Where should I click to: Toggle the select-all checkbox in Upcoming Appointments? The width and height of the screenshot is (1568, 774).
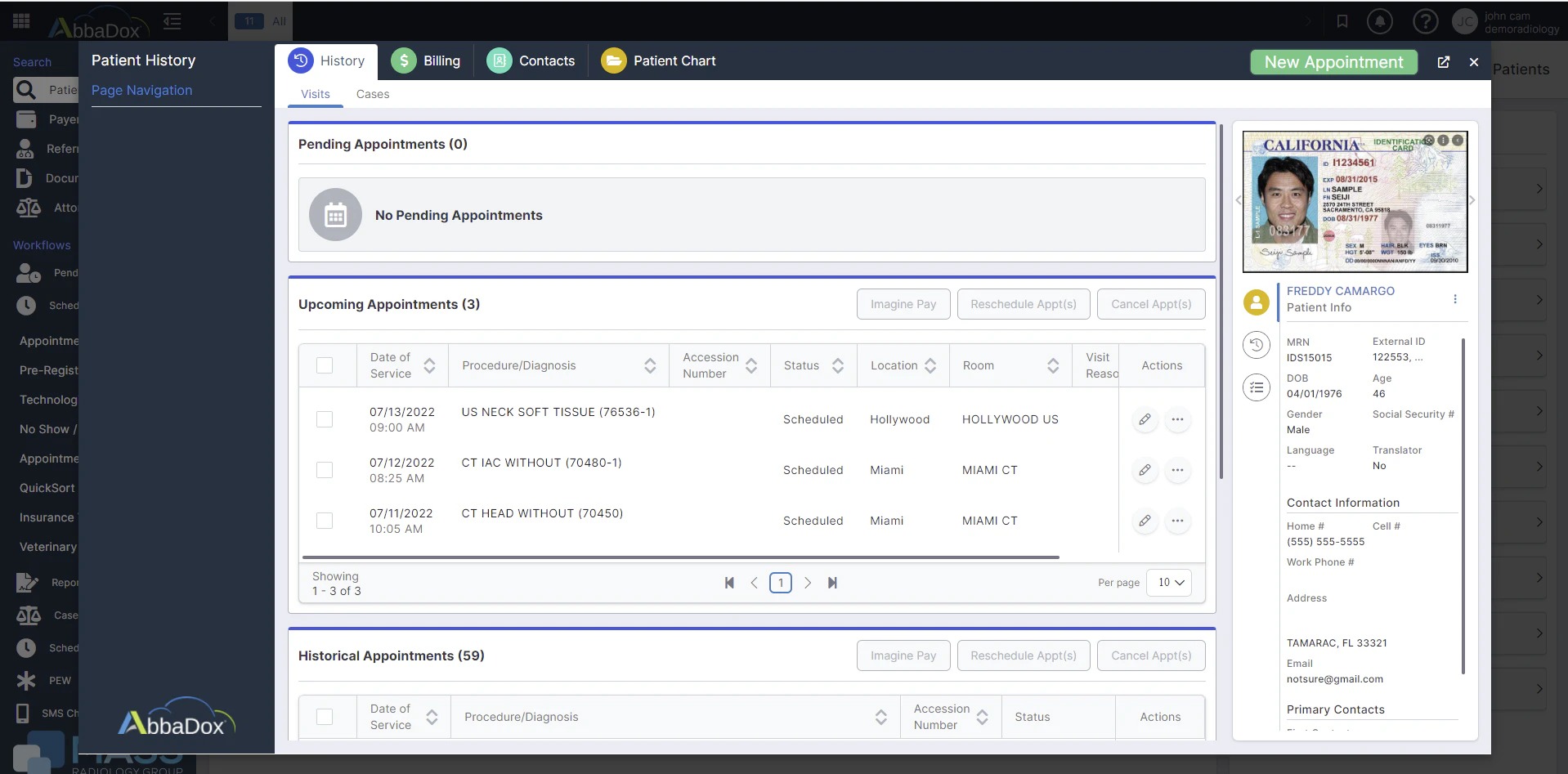click(325, 365)
